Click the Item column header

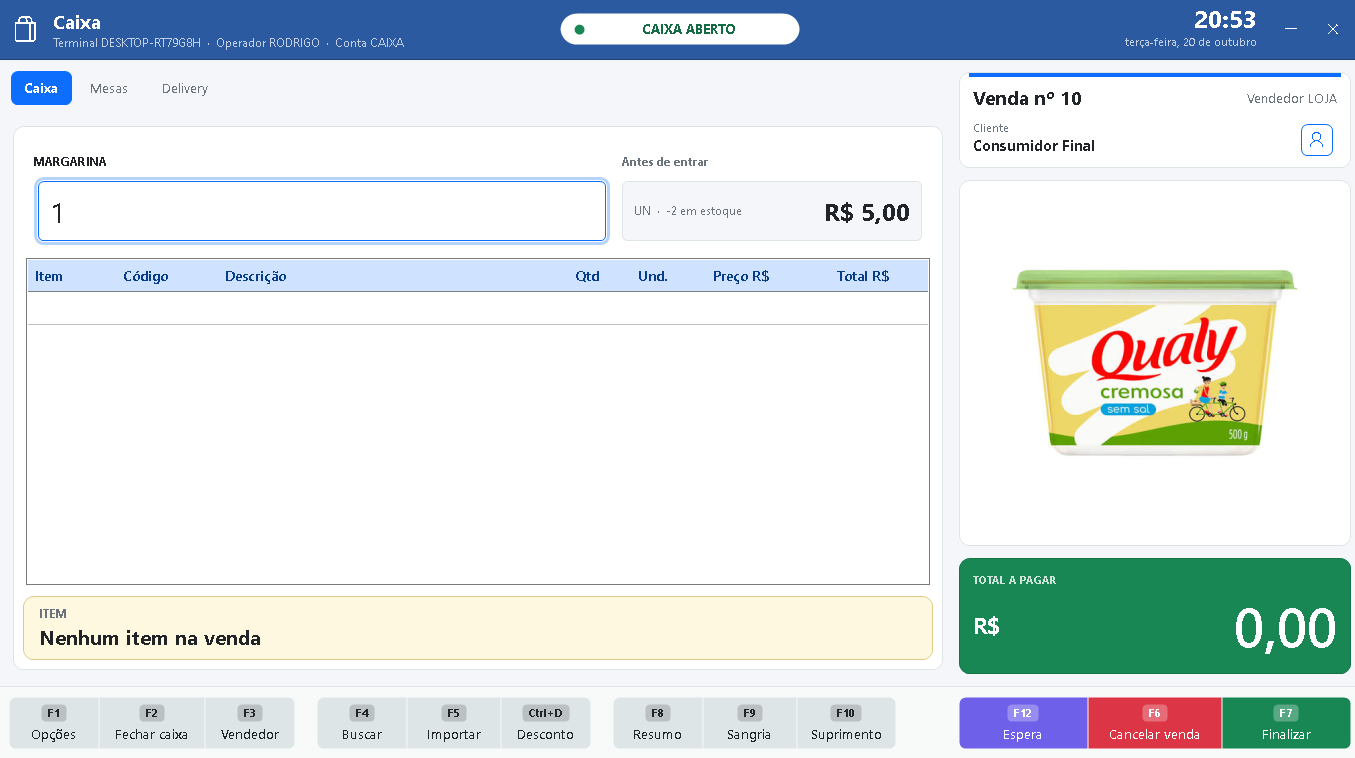(x=49, y=276)
